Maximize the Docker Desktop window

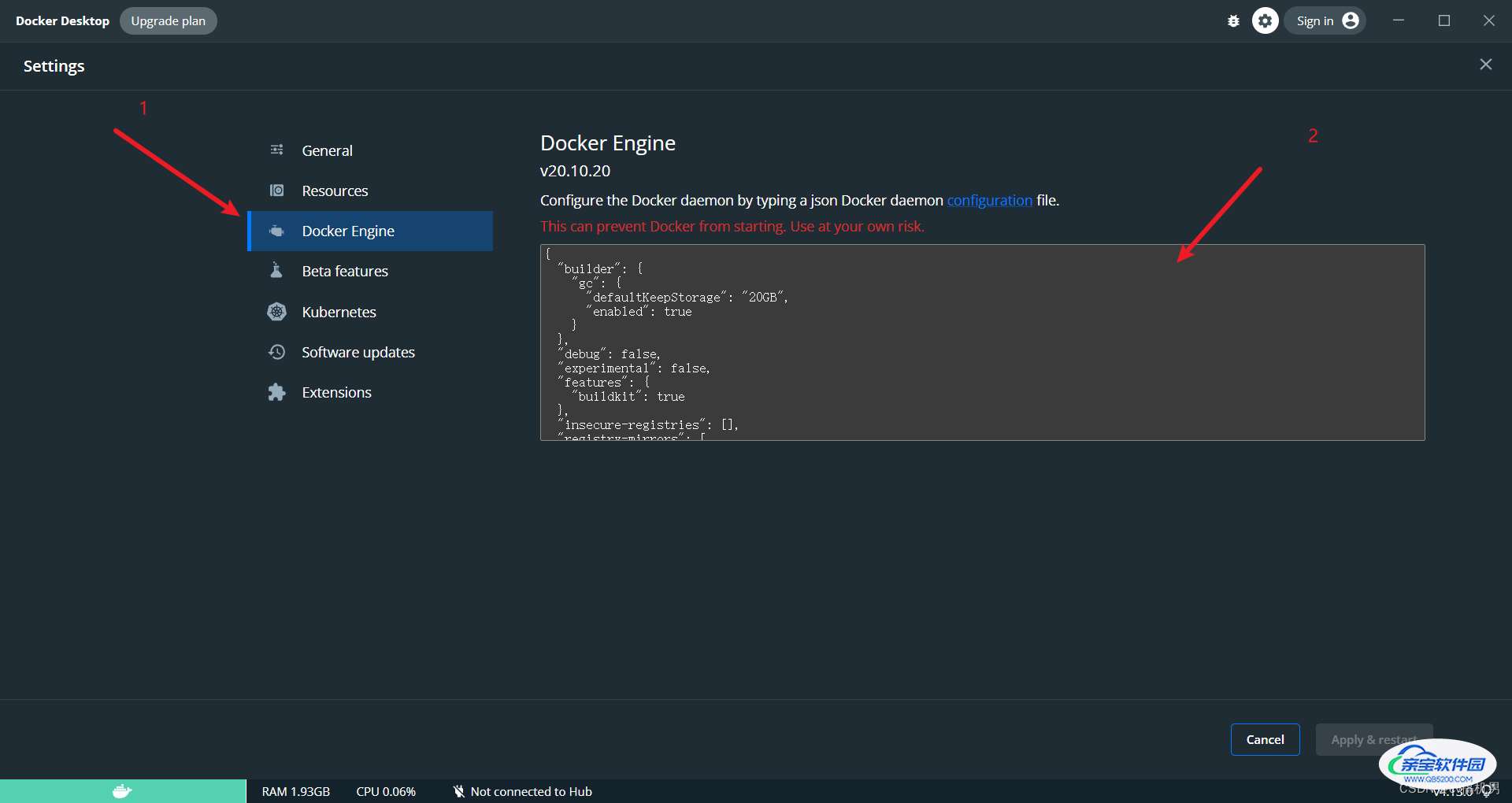pos(1444,20)
